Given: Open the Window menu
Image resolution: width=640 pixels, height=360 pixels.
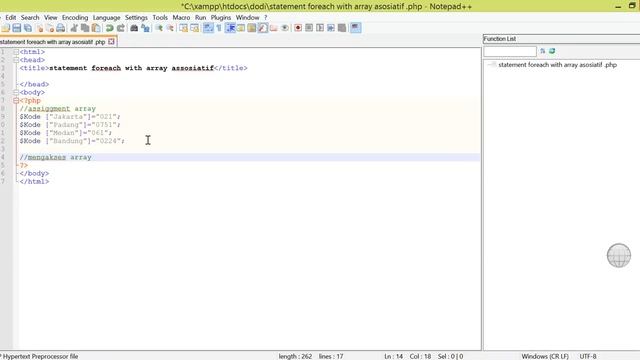Looking at the screenshot, I should (247, 18).
